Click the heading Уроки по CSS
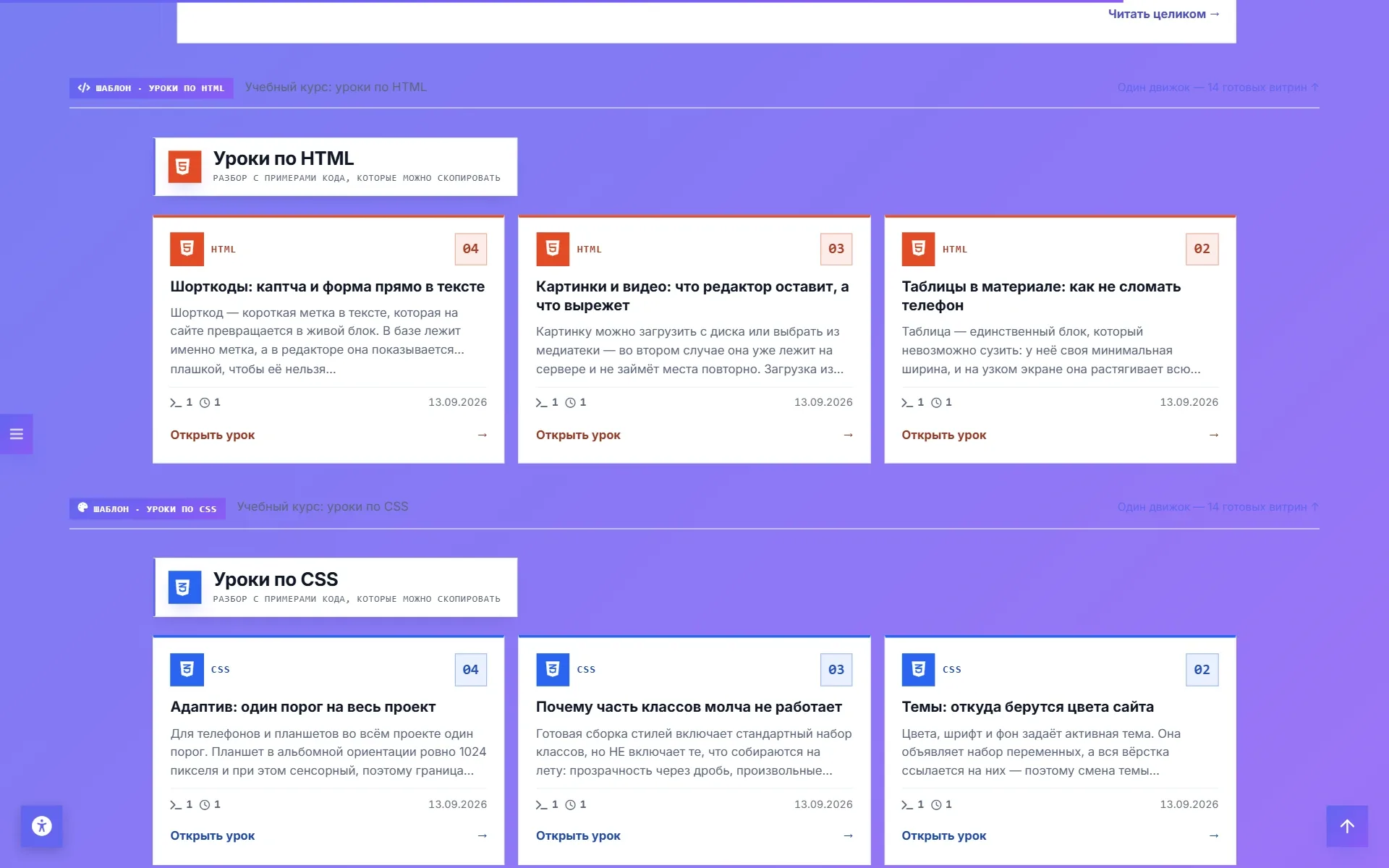This screenshot has width=1389, height=868. point(276,579)
